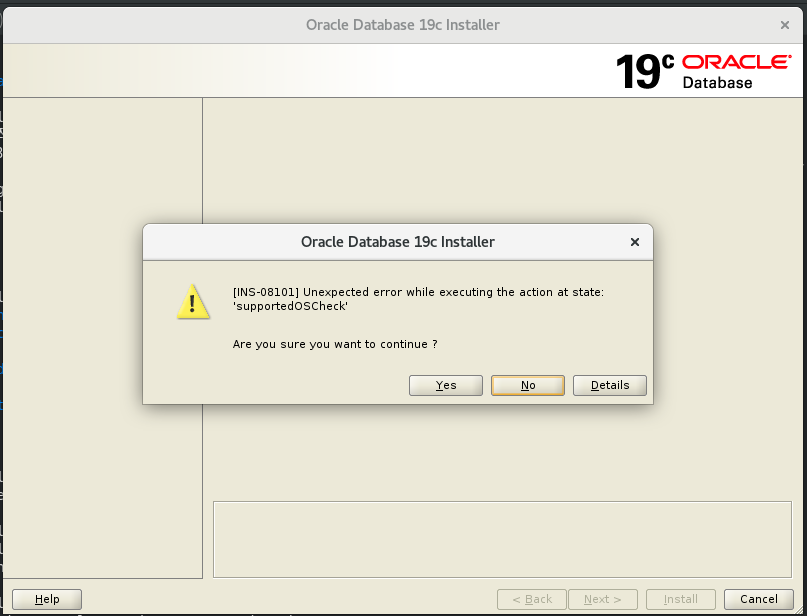
Task: Close the INS-08101 error dialog
Action: click(635, 242)
